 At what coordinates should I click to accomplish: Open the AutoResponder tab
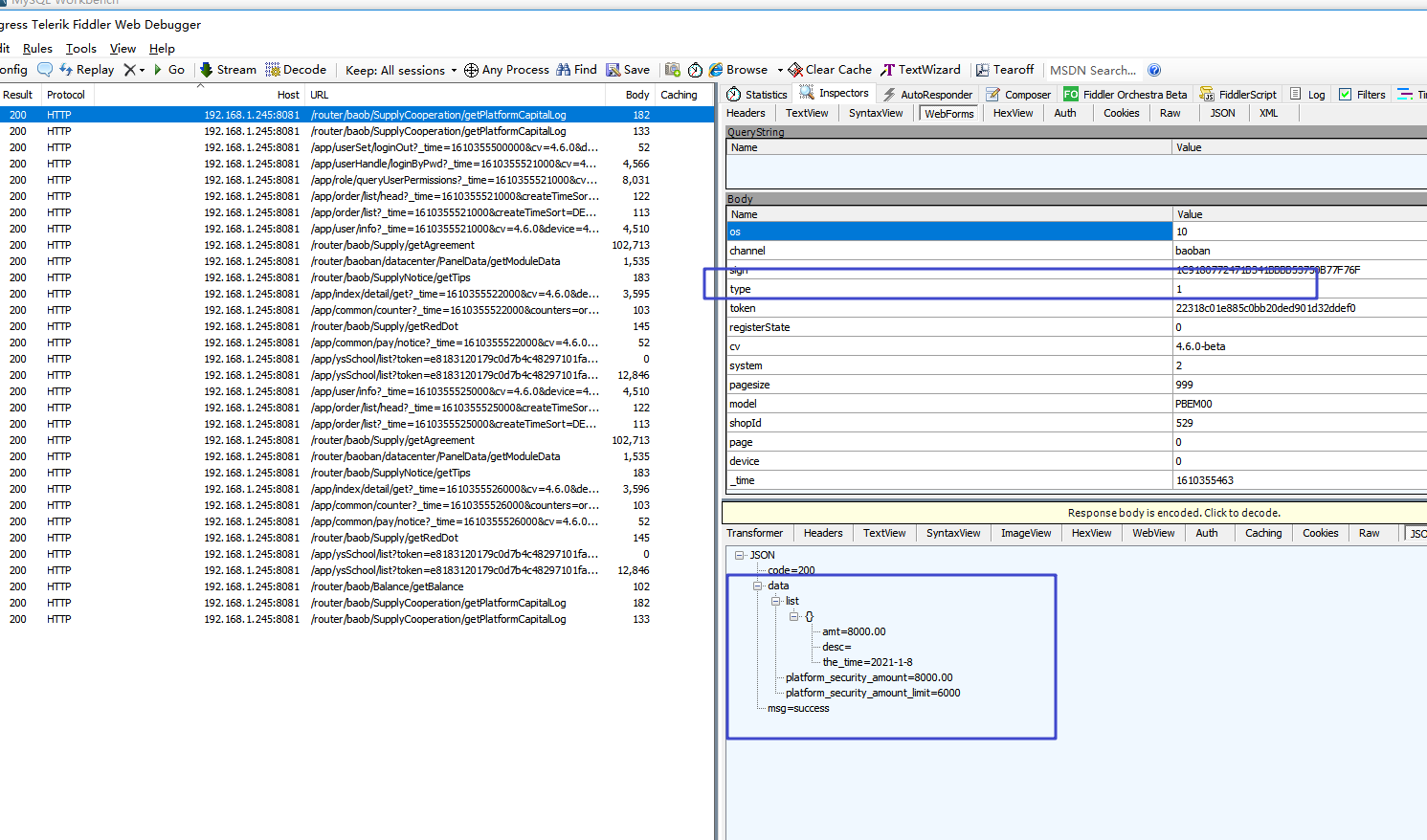click(927, 94)
